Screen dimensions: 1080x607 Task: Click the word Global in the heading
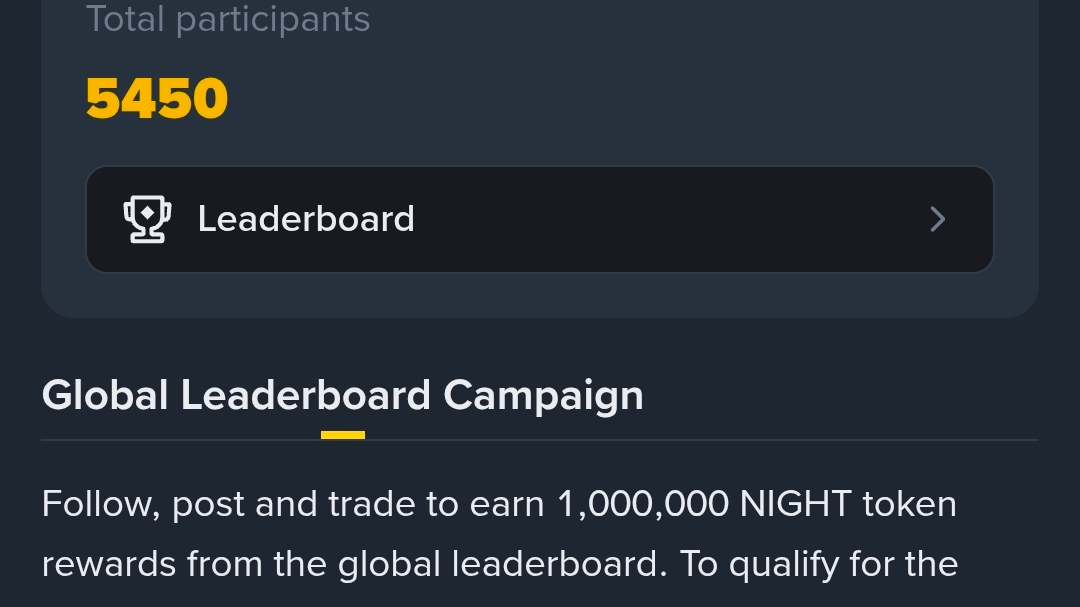[105, 395]
